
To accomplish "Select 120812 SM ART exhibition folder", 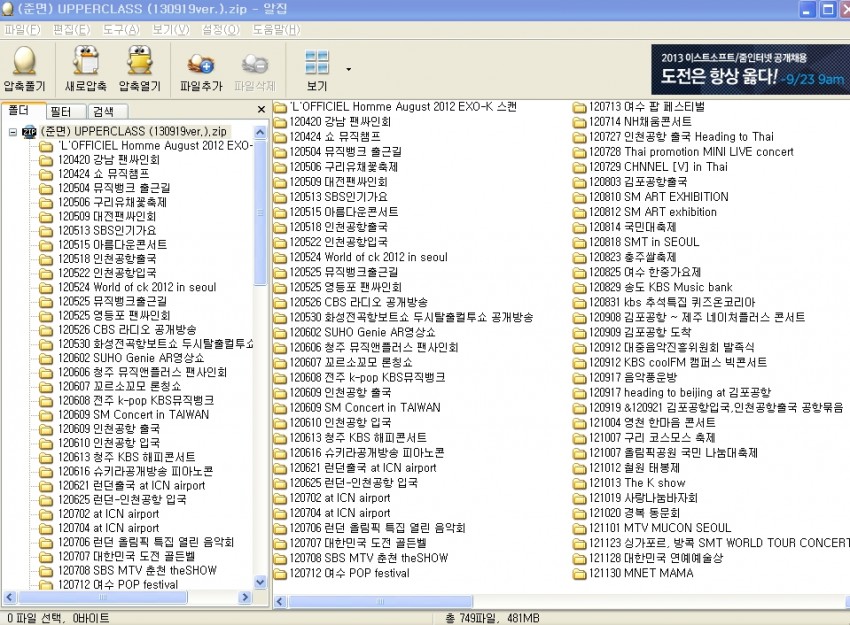I will point(653,212).
